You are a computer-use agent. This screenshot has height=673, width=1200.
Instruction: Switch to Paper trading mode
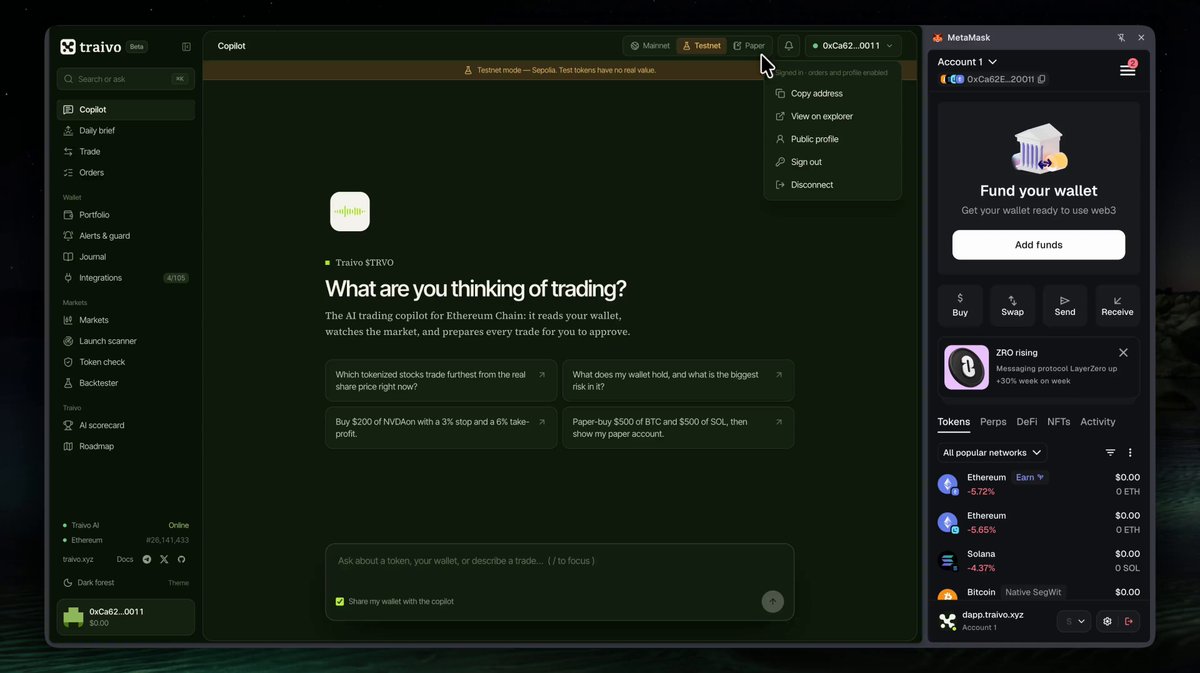click(x=749, y=46)
